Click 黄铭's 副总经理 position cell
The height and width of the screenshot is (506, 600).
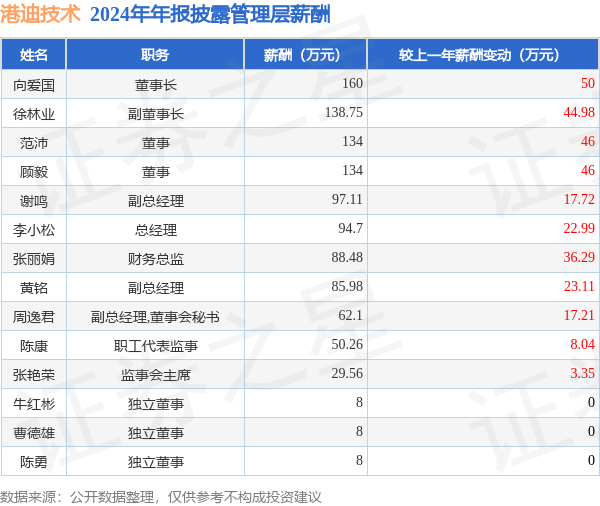[x=155, y=288]
